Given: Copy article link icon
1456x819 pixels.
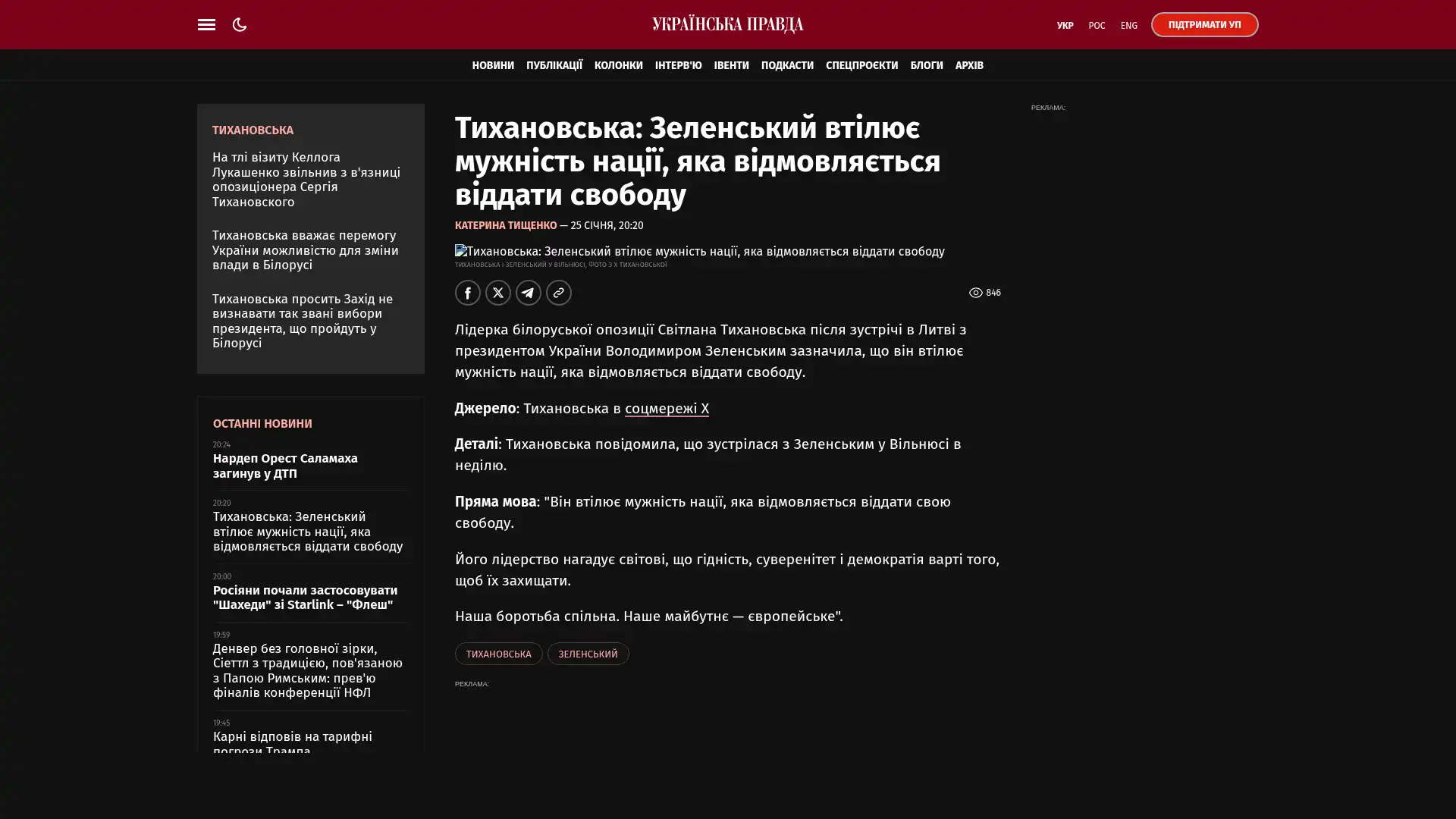Looking at the screenshot, I should [558, 293].
